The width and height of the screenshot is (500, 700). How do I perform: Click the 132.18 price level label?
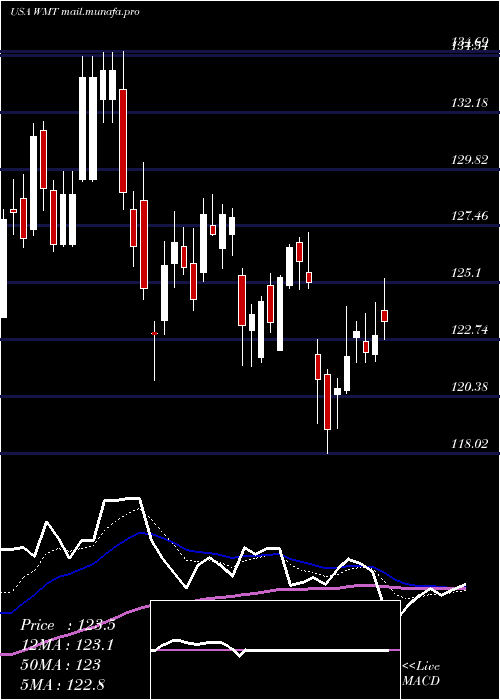[470, 103]
